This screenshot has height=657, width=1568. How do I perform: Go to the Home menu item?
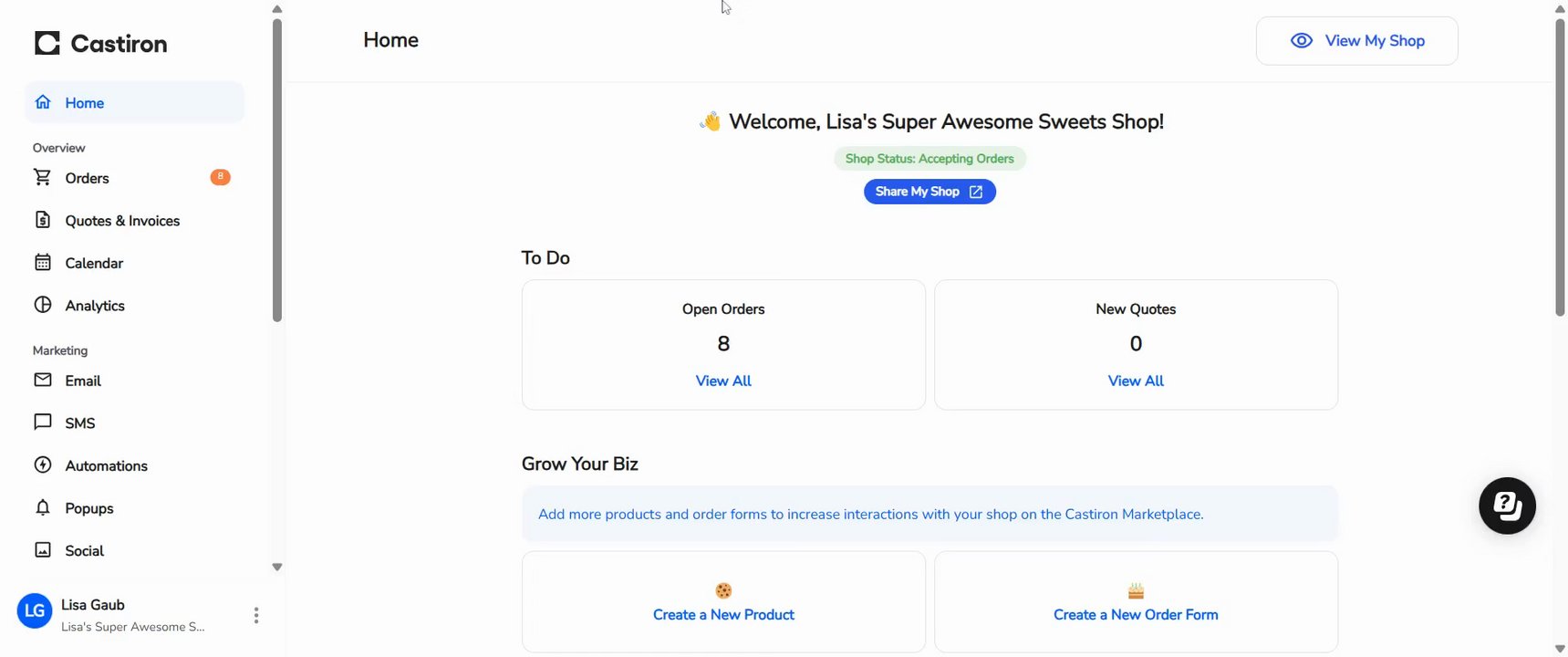coord(84,103)
